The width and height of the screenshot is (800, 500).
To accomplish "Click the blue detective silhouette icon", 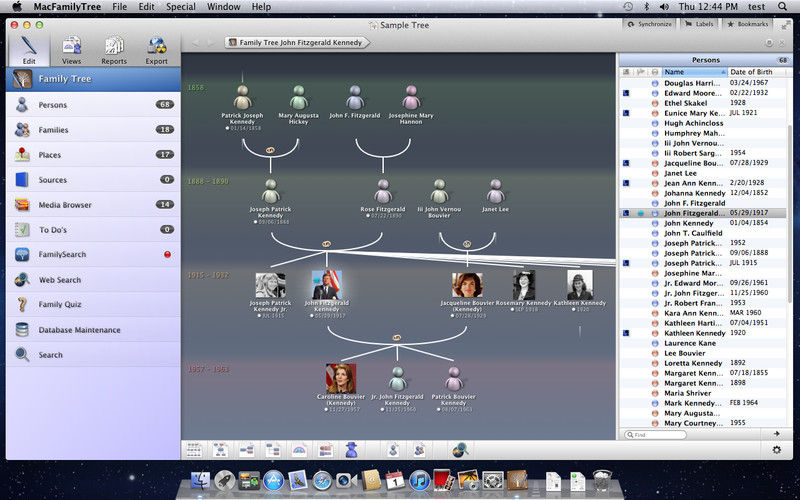I will [x=351, y=450].
